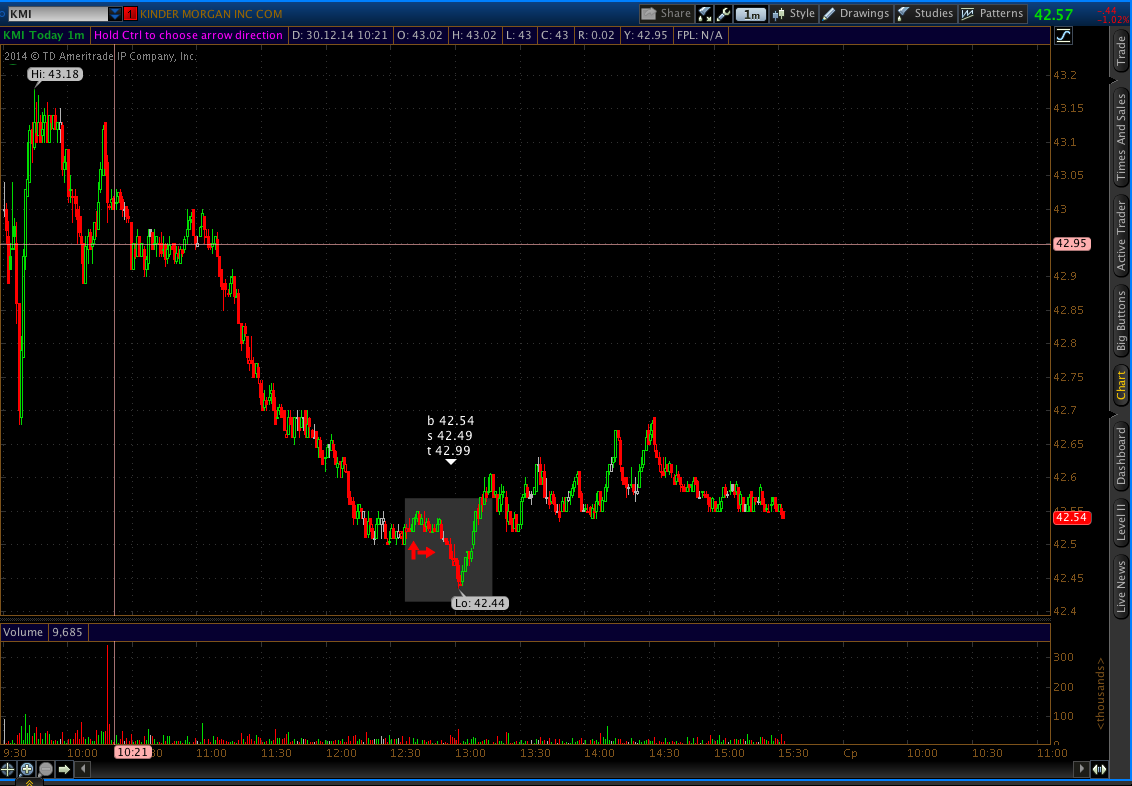Click the zoom in magnifier icon
The image size is (1132, 786).
pyautogui.click(x=27, y=768)
